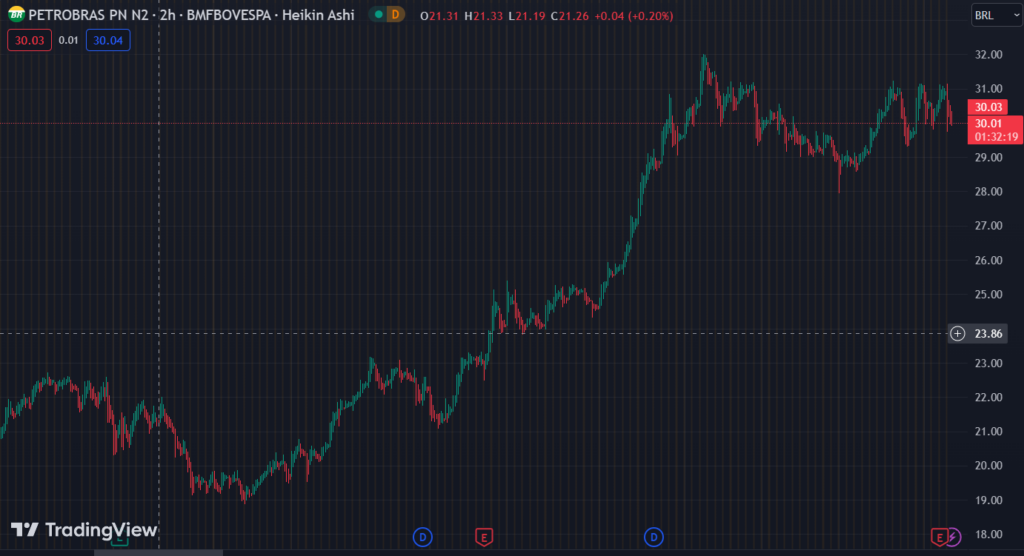Click the 23.00 price scale label
Viewport: 1024px width, 556px height.
pos(988,363)
